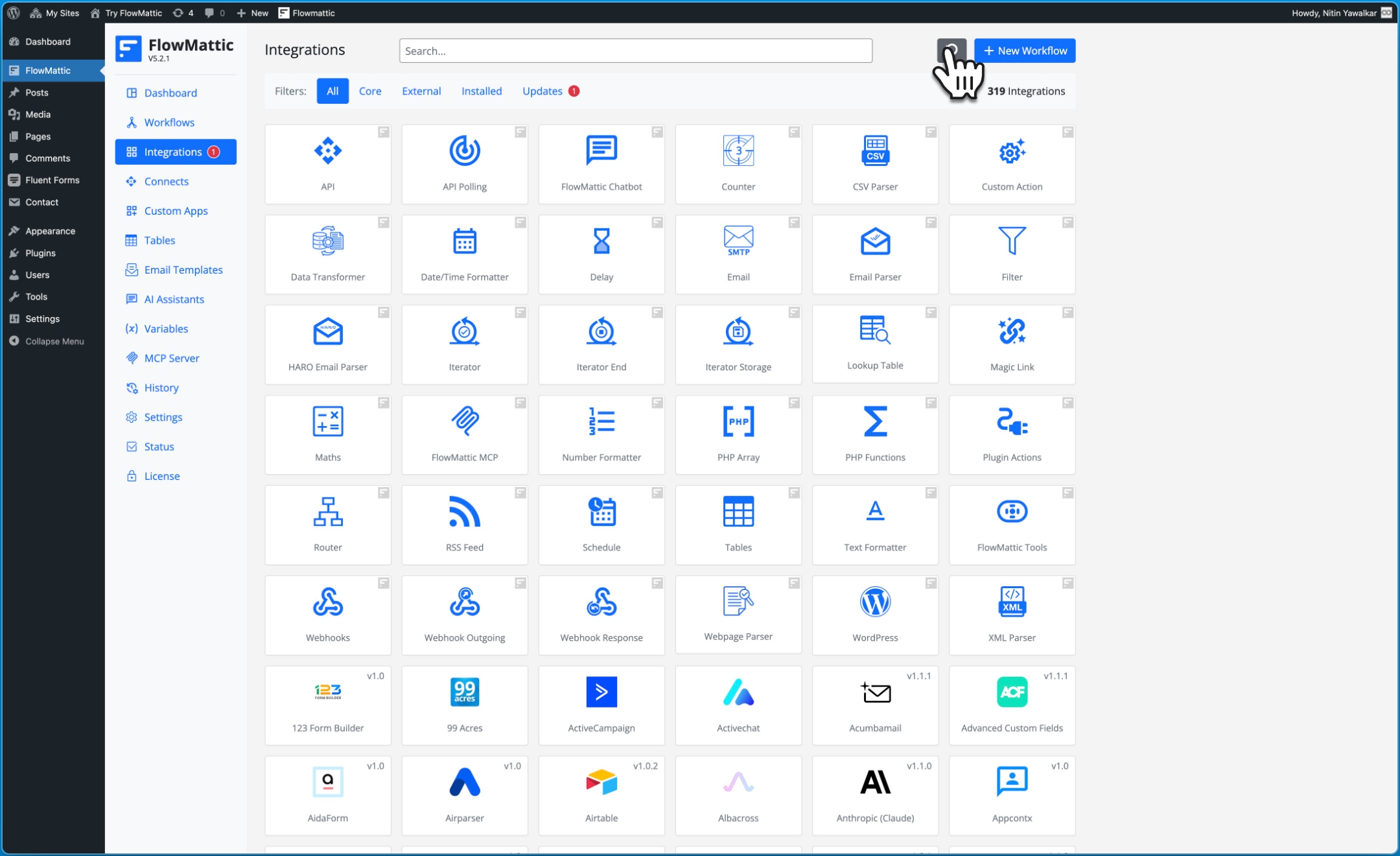Select the Webhooks integration
The image size is (1400, 856).
(328, 615)
